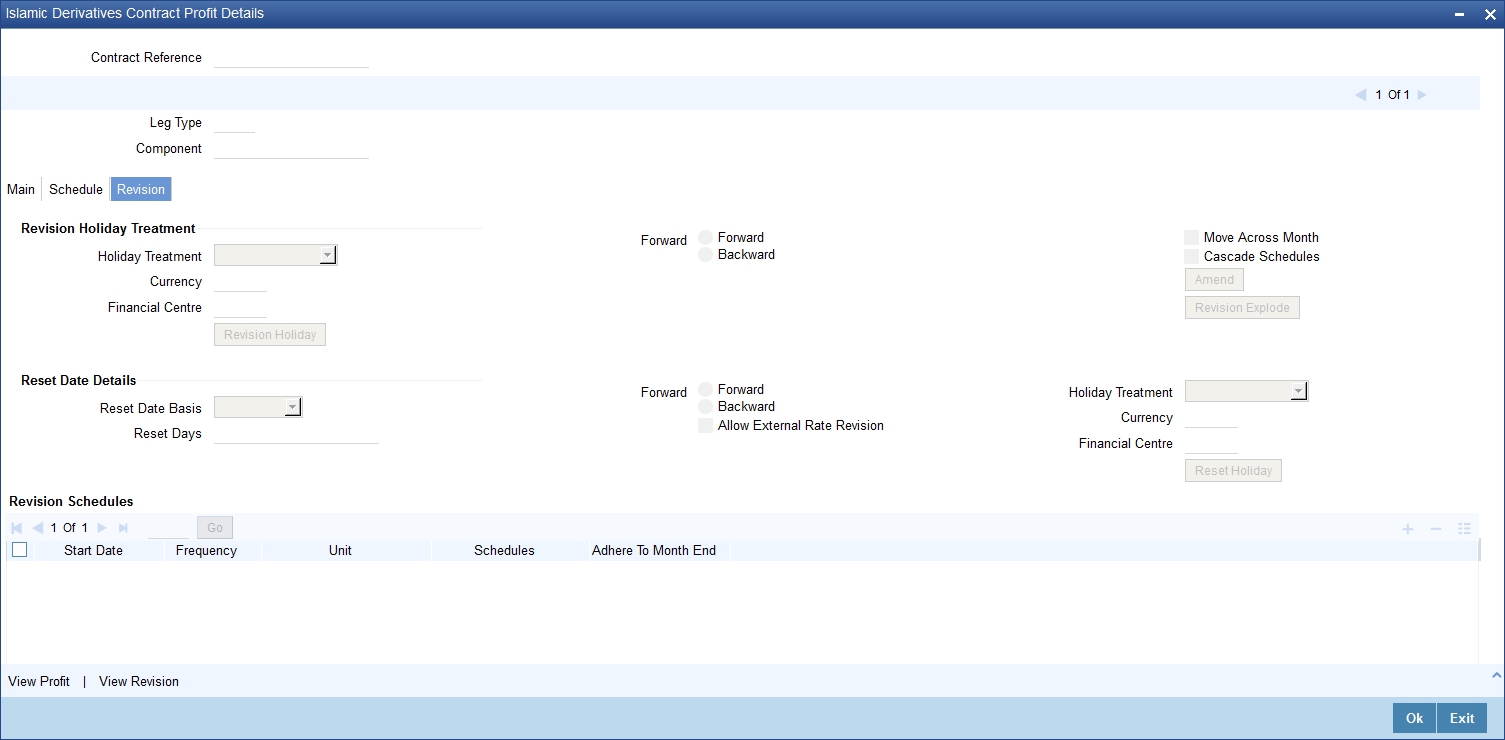The width and height of the screenshot is (1505, 740).
Task: Click the Adhere To Month End header
Action: (x=654, y=551)
